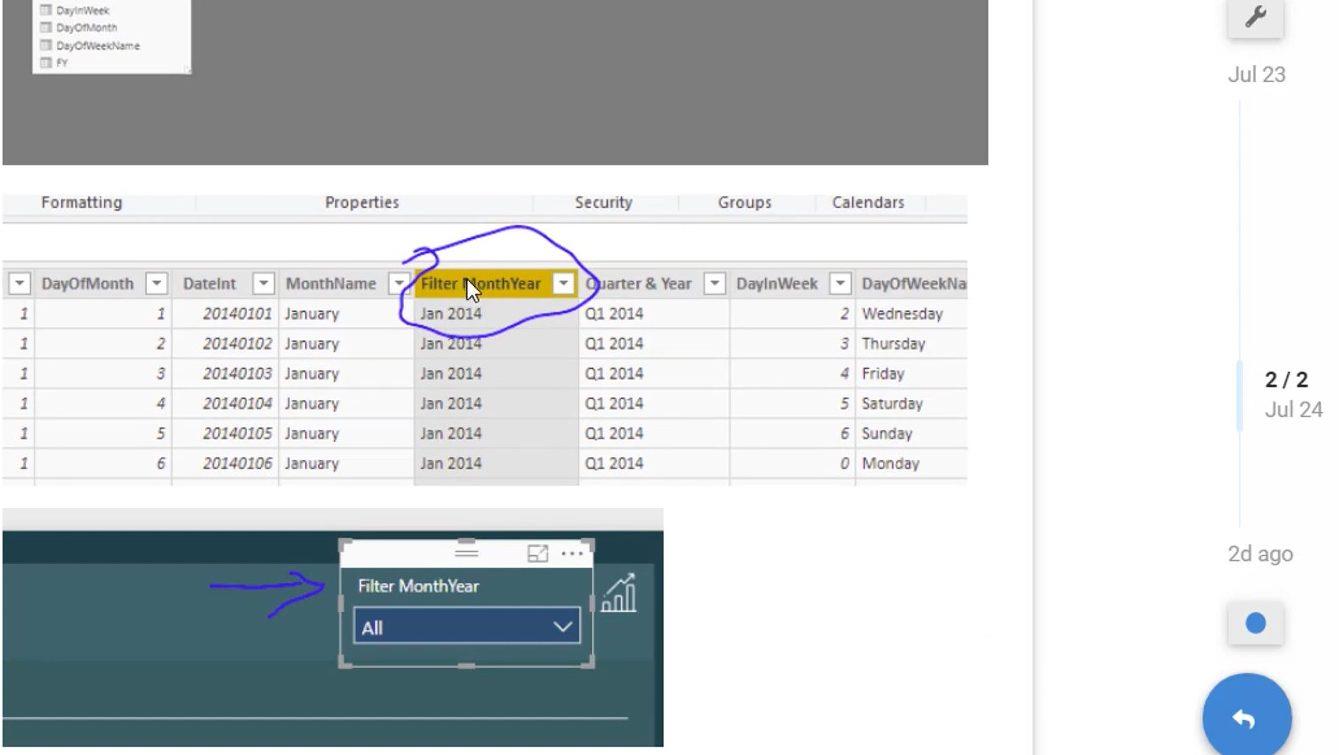The height and width of the screenshot is (755, 1339).
Task: Click the DayOfWeekName column header
Action: [914, 284]
